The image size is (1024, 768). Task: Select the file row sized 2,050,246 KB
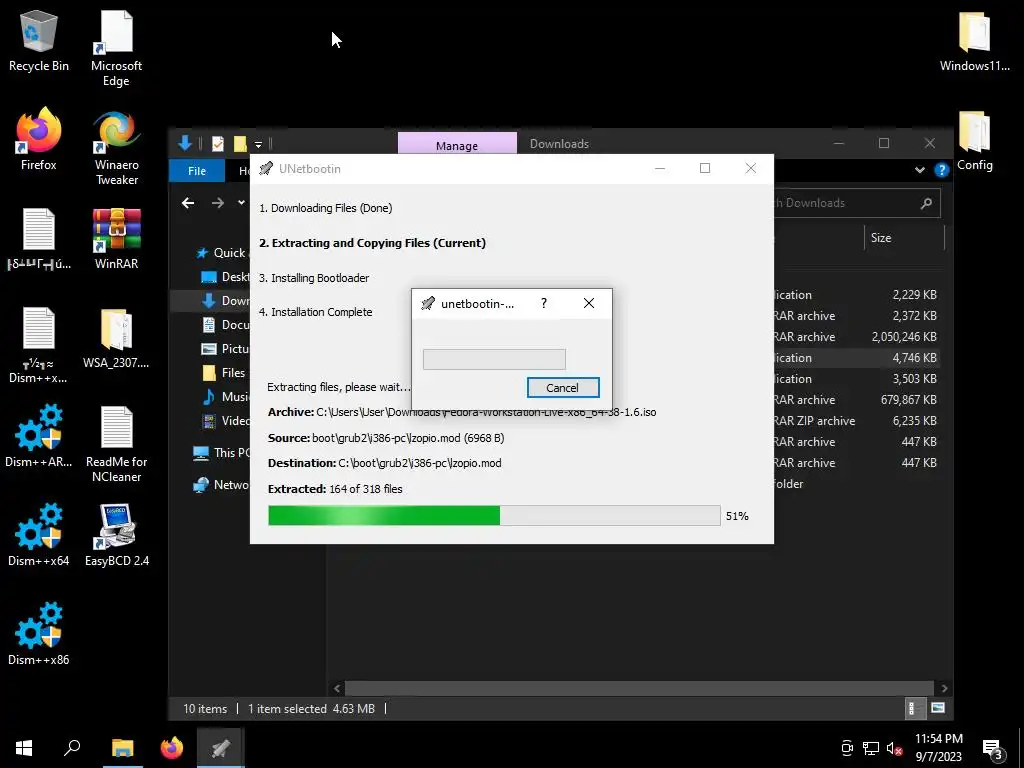(x=858, y=337)
